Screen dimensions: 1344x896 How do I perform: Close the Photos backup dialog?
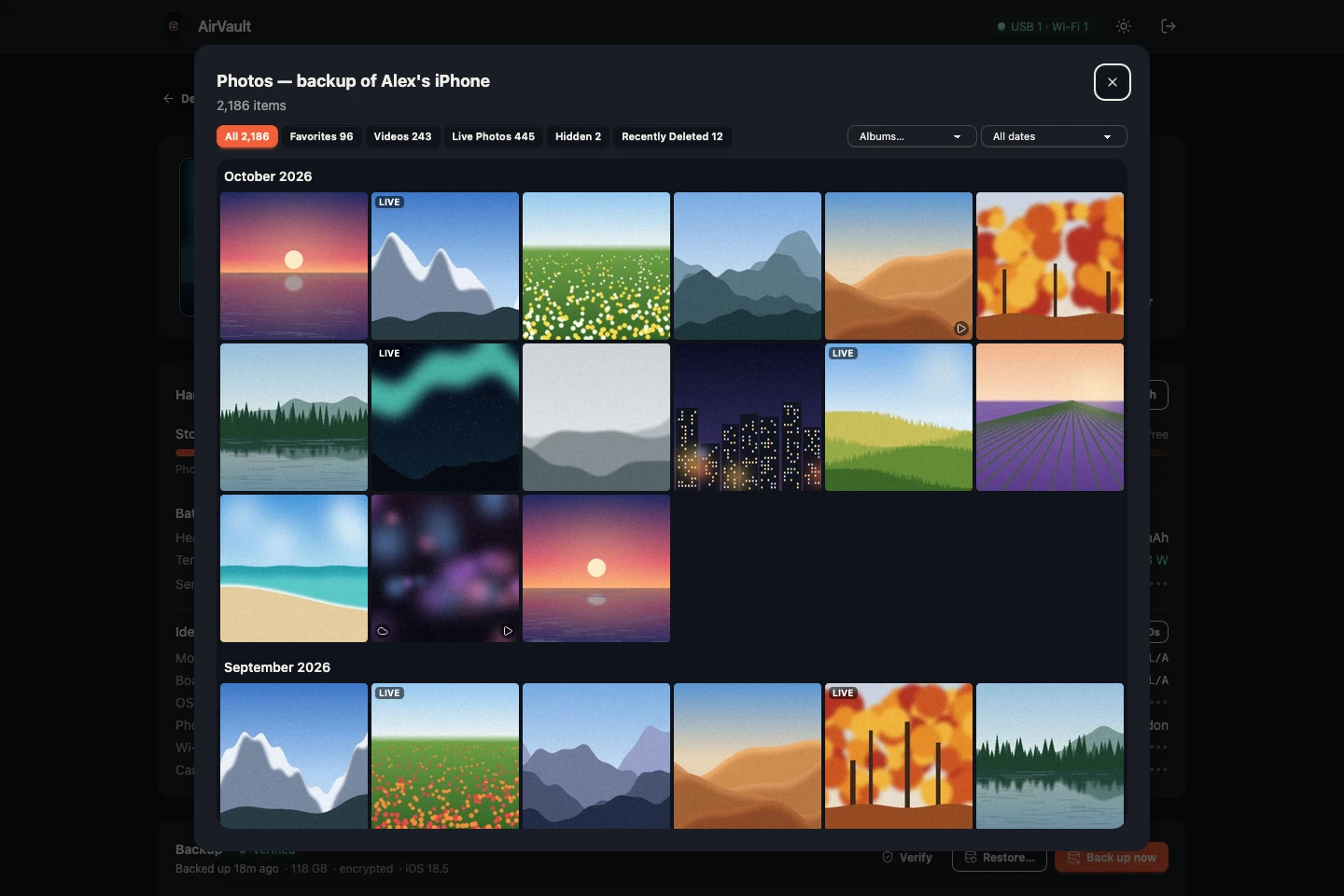pyautogui.click(x=1113, y=82)
